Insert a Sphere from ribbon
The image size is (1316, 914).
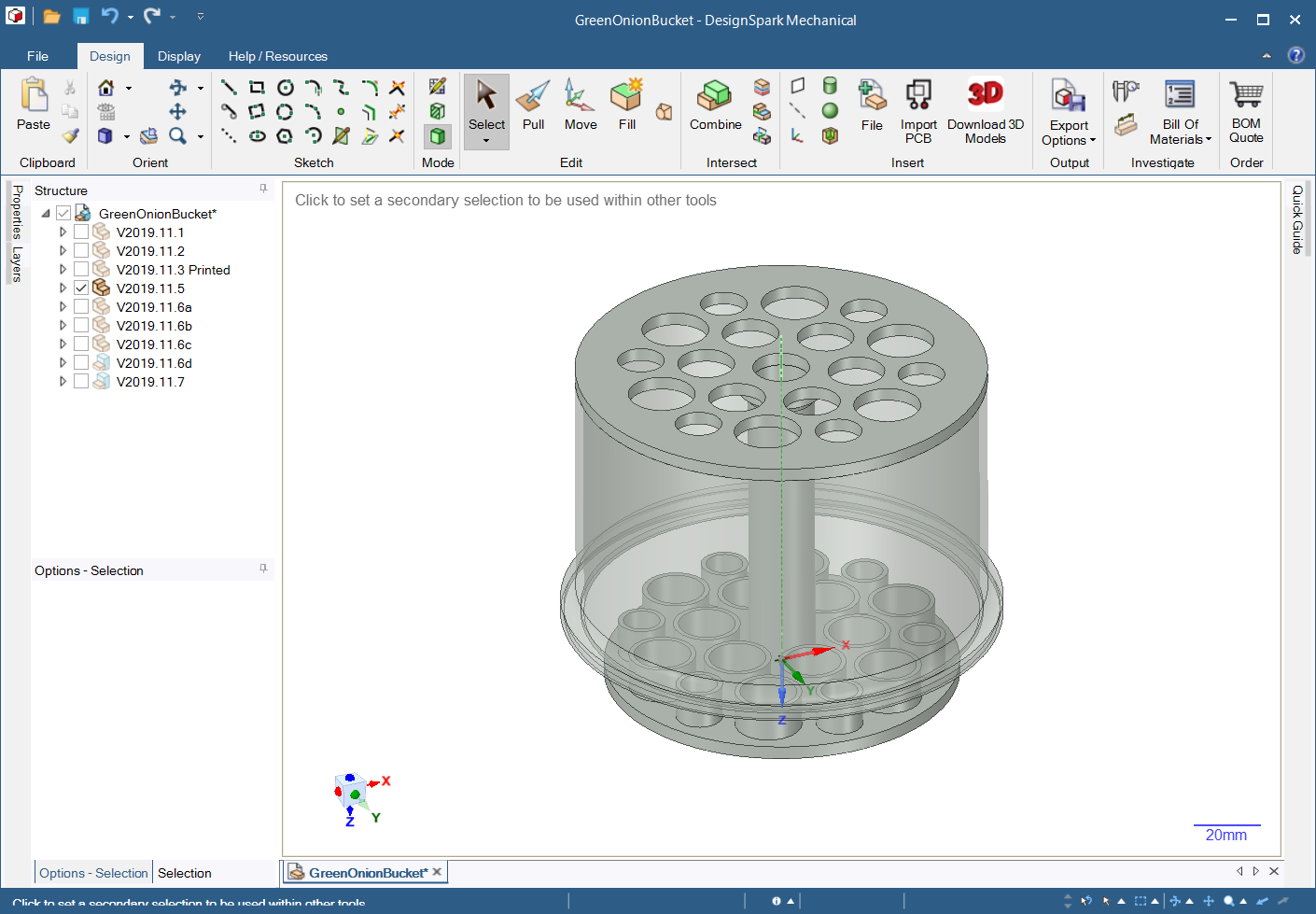(830, 110)
